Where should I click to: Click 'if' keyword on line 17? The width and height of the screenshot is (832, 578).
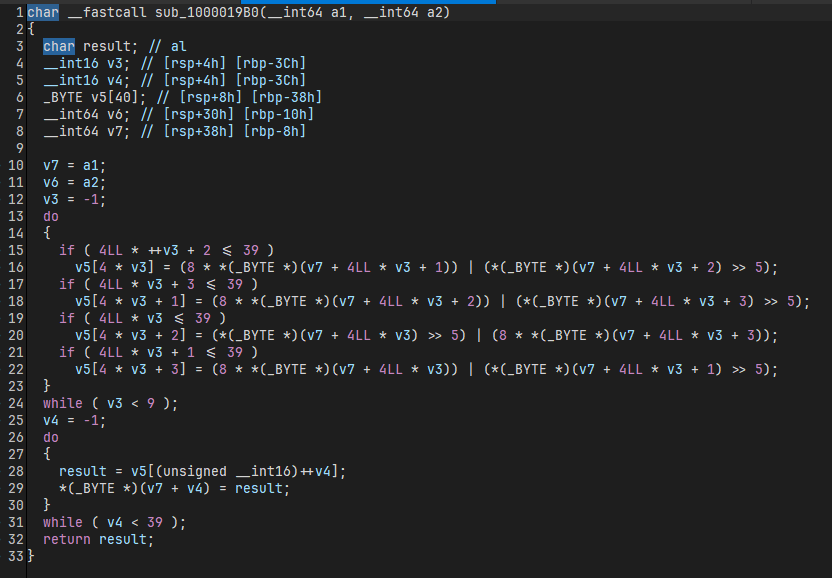[x=67, y=284]
